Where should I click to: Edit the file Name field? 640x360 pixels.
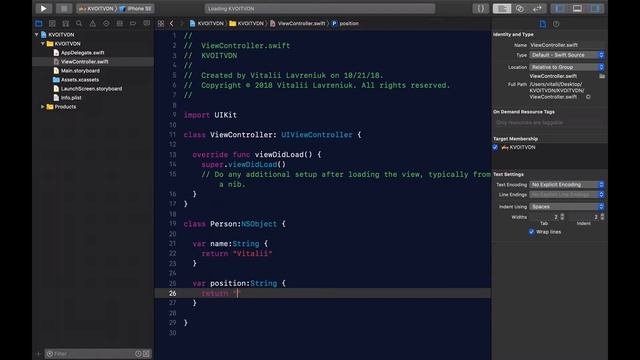[x=567, y=45]
